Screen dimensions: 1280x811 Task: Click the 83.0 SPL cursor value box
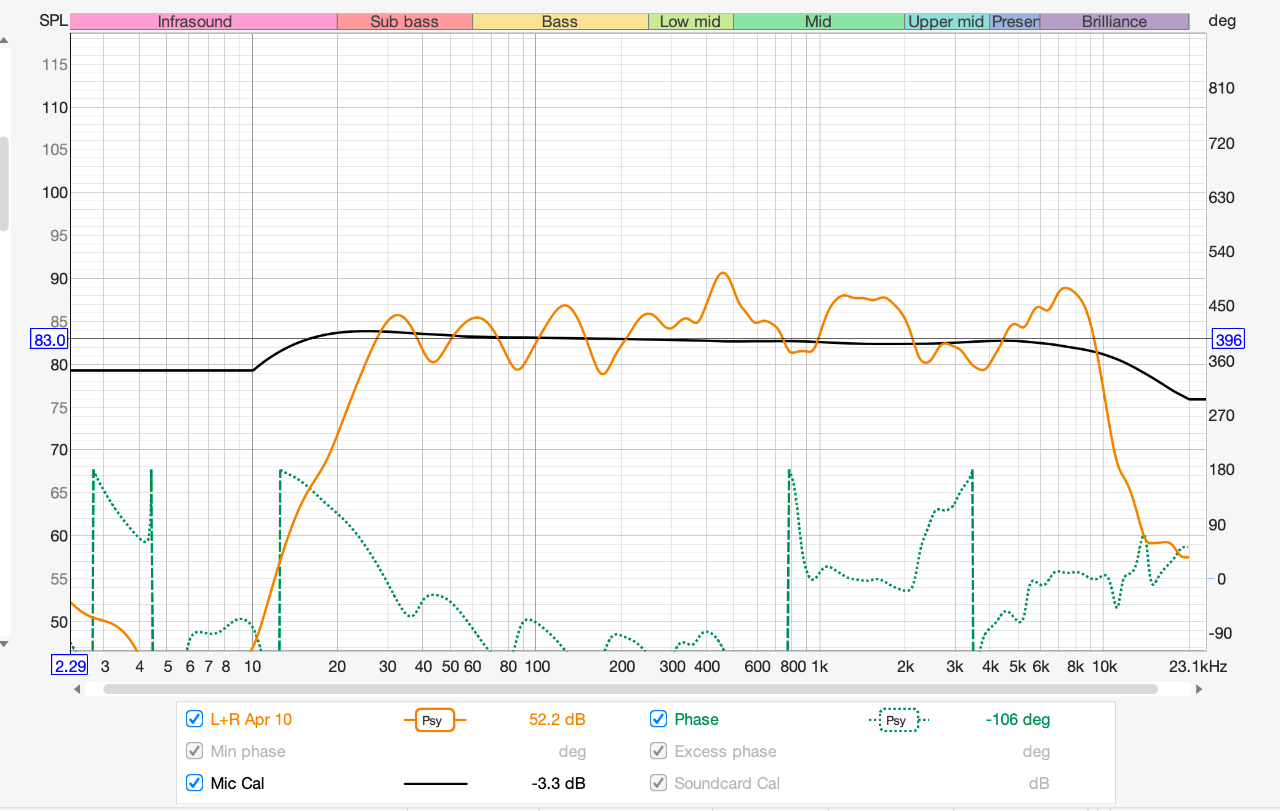click(x=49, y=340)
